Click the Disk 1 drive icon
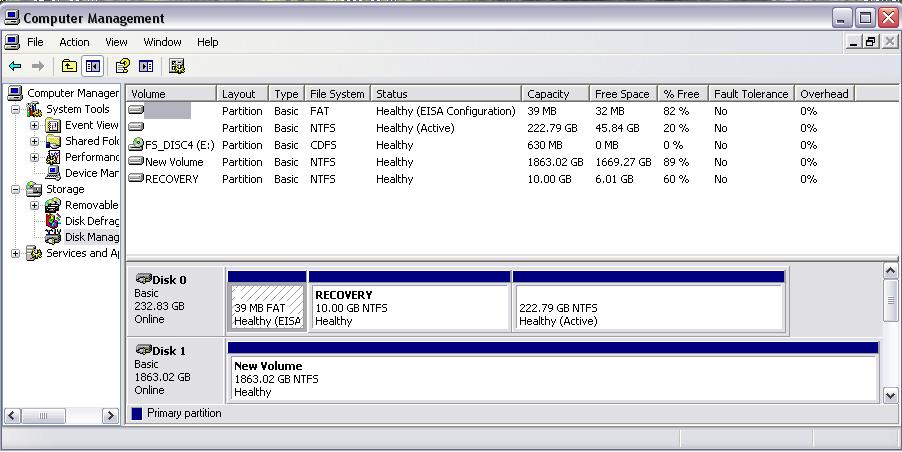902x452 pixels. point(143,350)
